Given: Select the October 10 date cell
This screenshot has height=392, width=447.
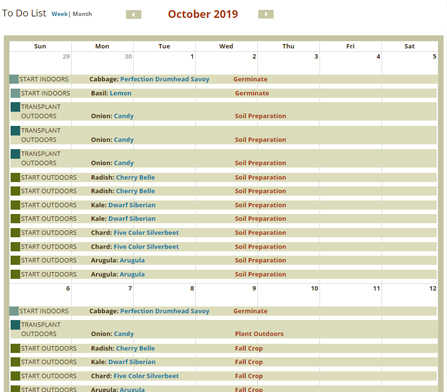Looking at the screenshot, I should pyautogui.click(x=288, y=295).
